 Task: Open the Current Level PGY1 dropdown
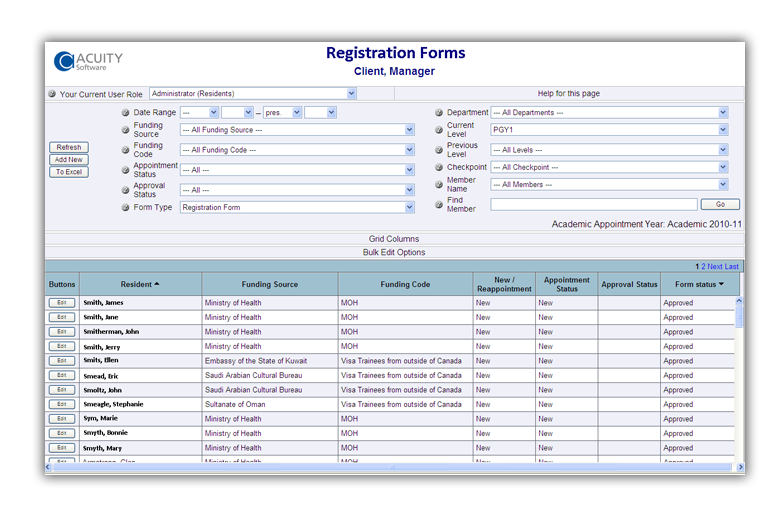609,130
